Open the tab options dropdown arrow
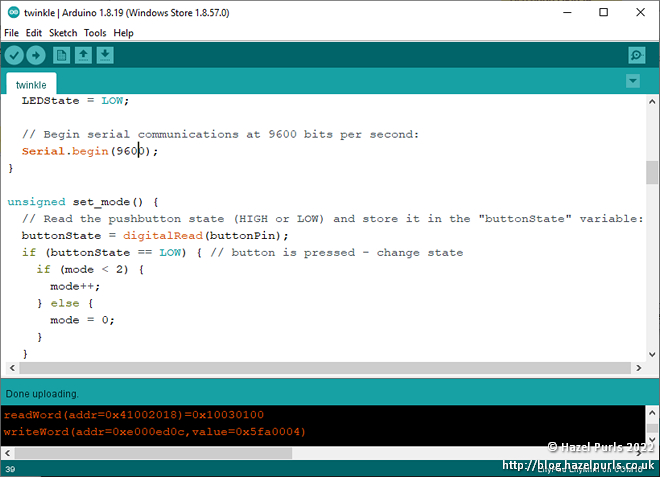 [x=633, y=81]
